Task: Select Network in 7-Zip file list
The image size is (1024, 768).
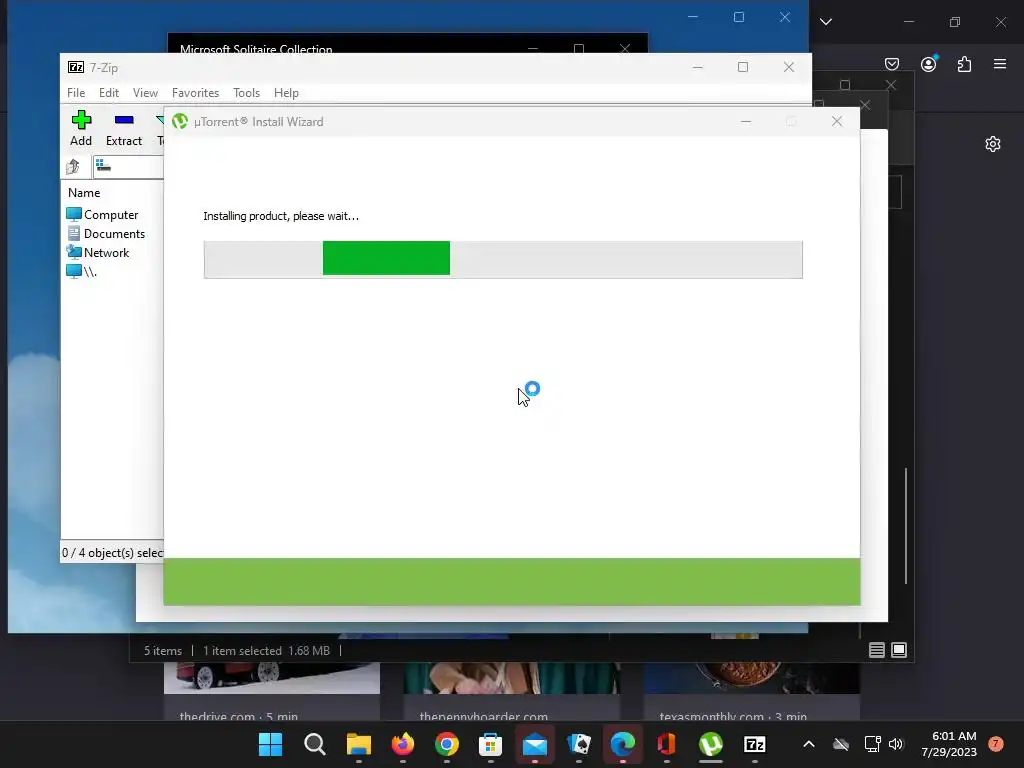Action: tap(98, 253)
